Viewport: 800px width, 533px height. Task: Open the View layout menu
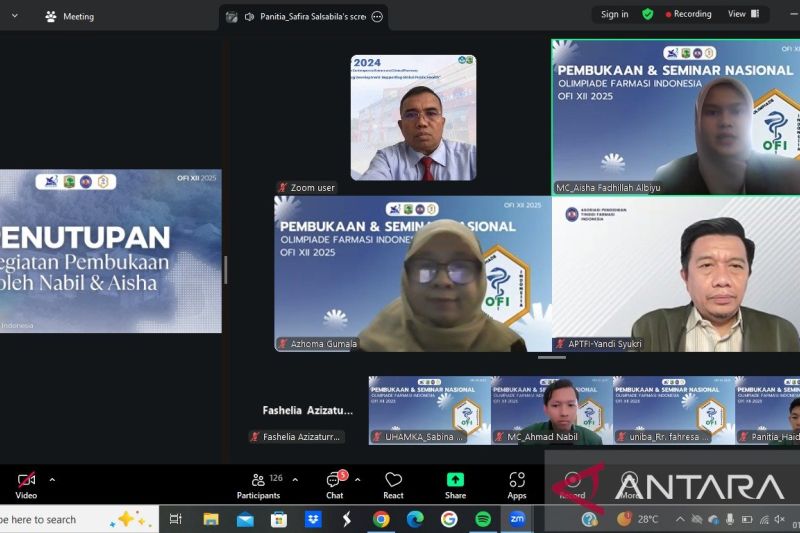(742, 14)
